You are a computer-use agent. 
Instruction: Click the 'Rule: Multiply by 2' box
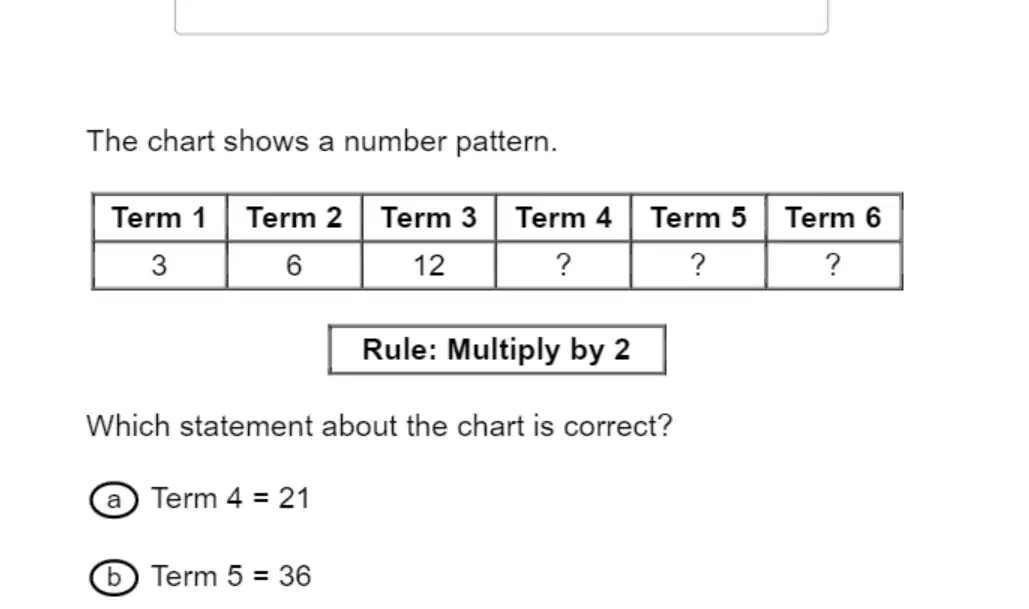point(497,350)
